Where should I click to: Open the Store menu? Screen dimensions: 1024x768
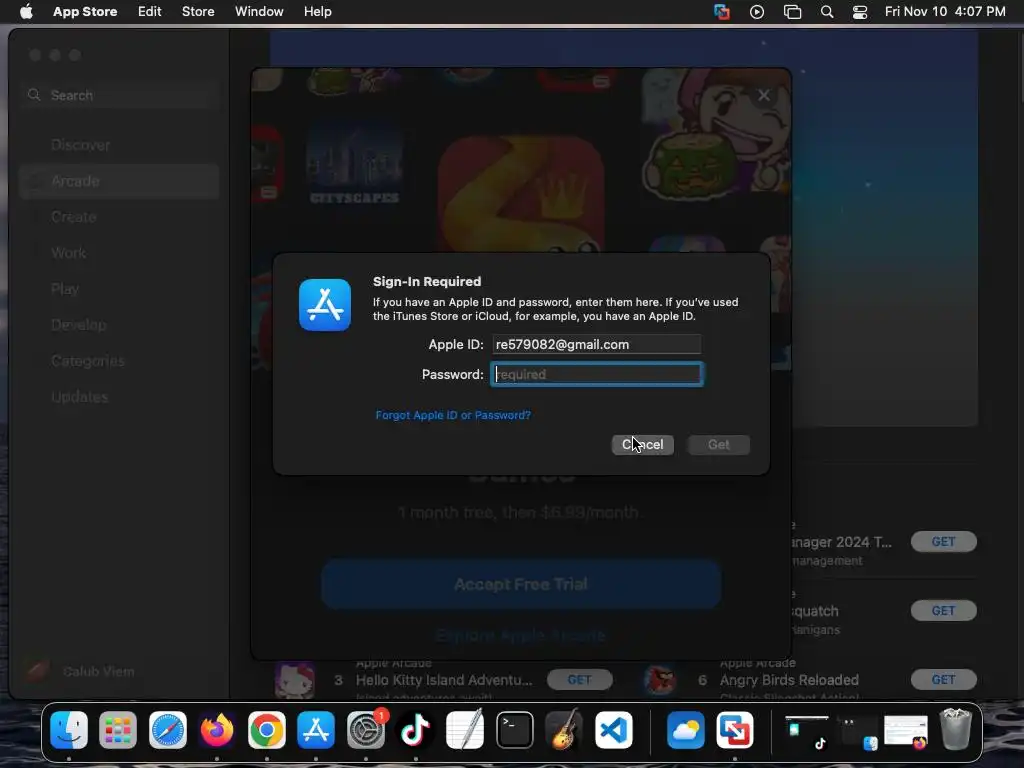point(198,12)
